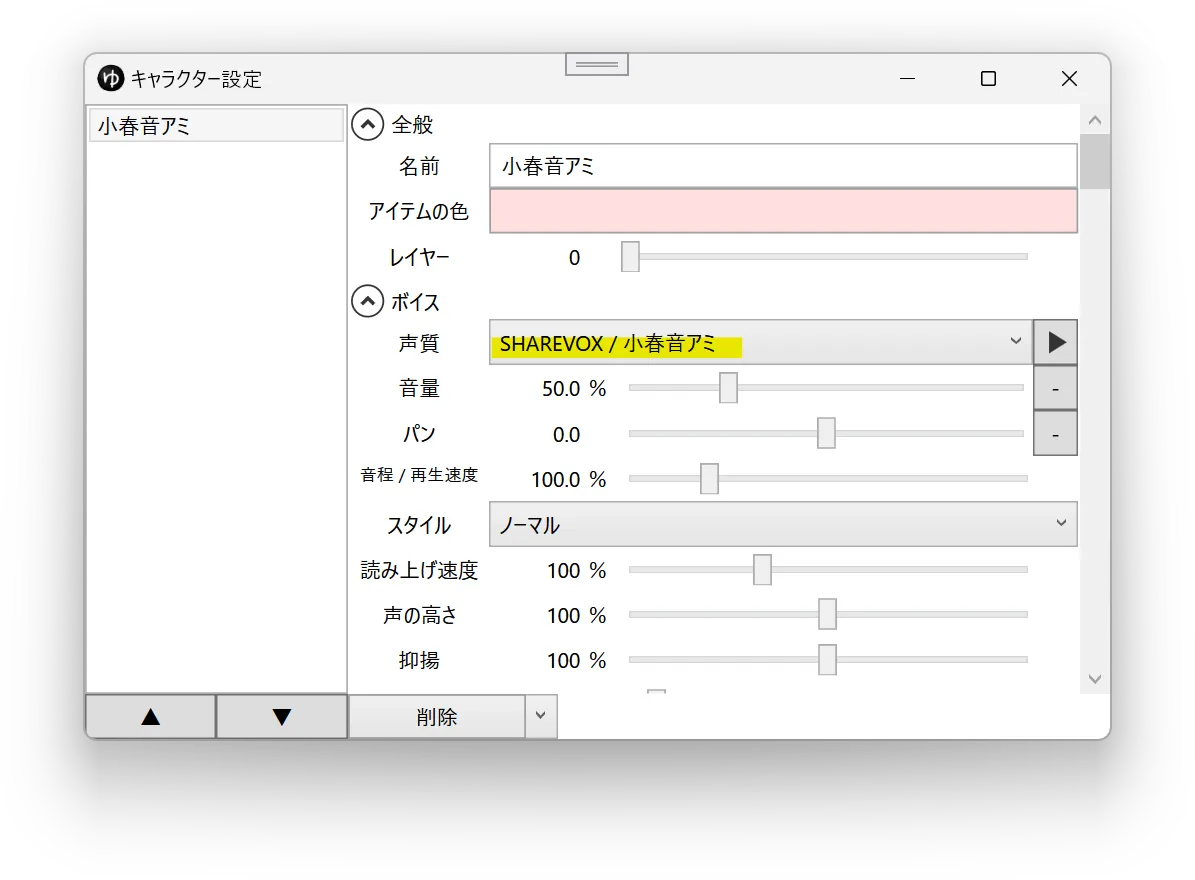Image resolution: width=1195 pixels, height=880 pixels.
Task: Minimize the キャラクター設定 window
Action: (907, 78)
